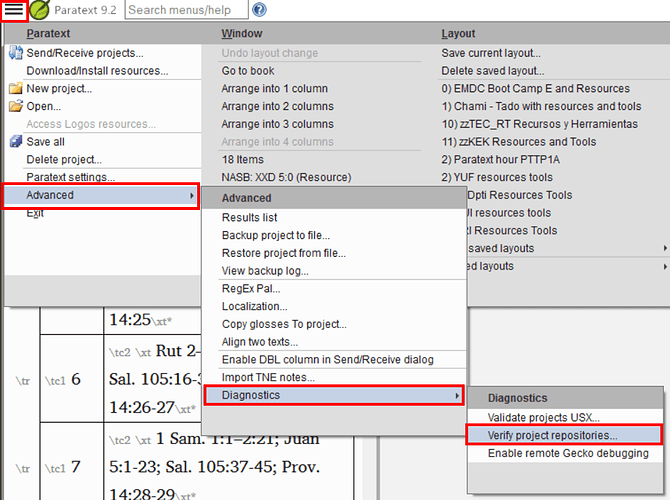
Task: Choose Delete project...
Action: pyautogui.click(x=64, y=159)
